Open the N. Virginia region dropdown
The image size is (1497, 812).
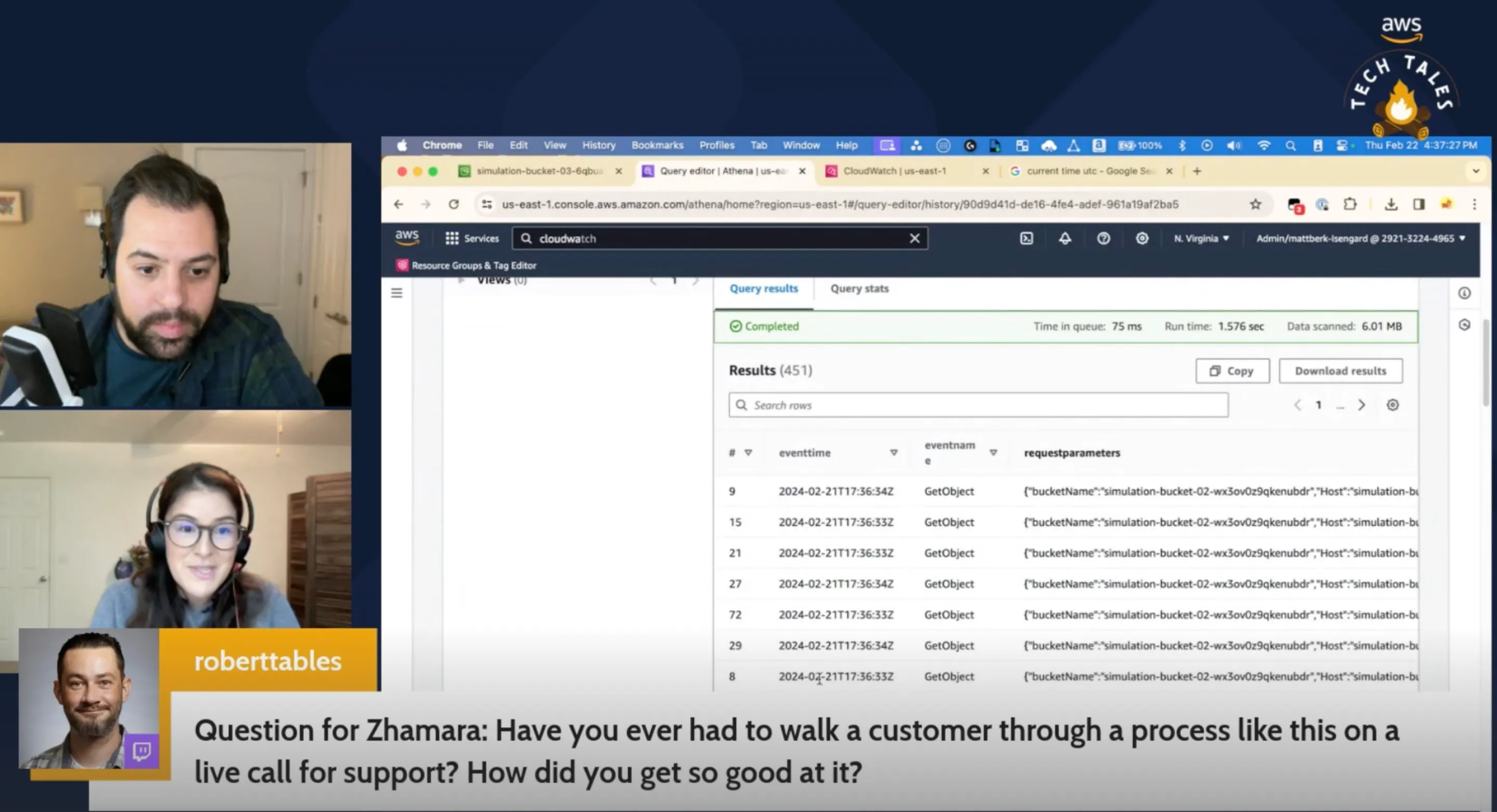pos(1201,238)
